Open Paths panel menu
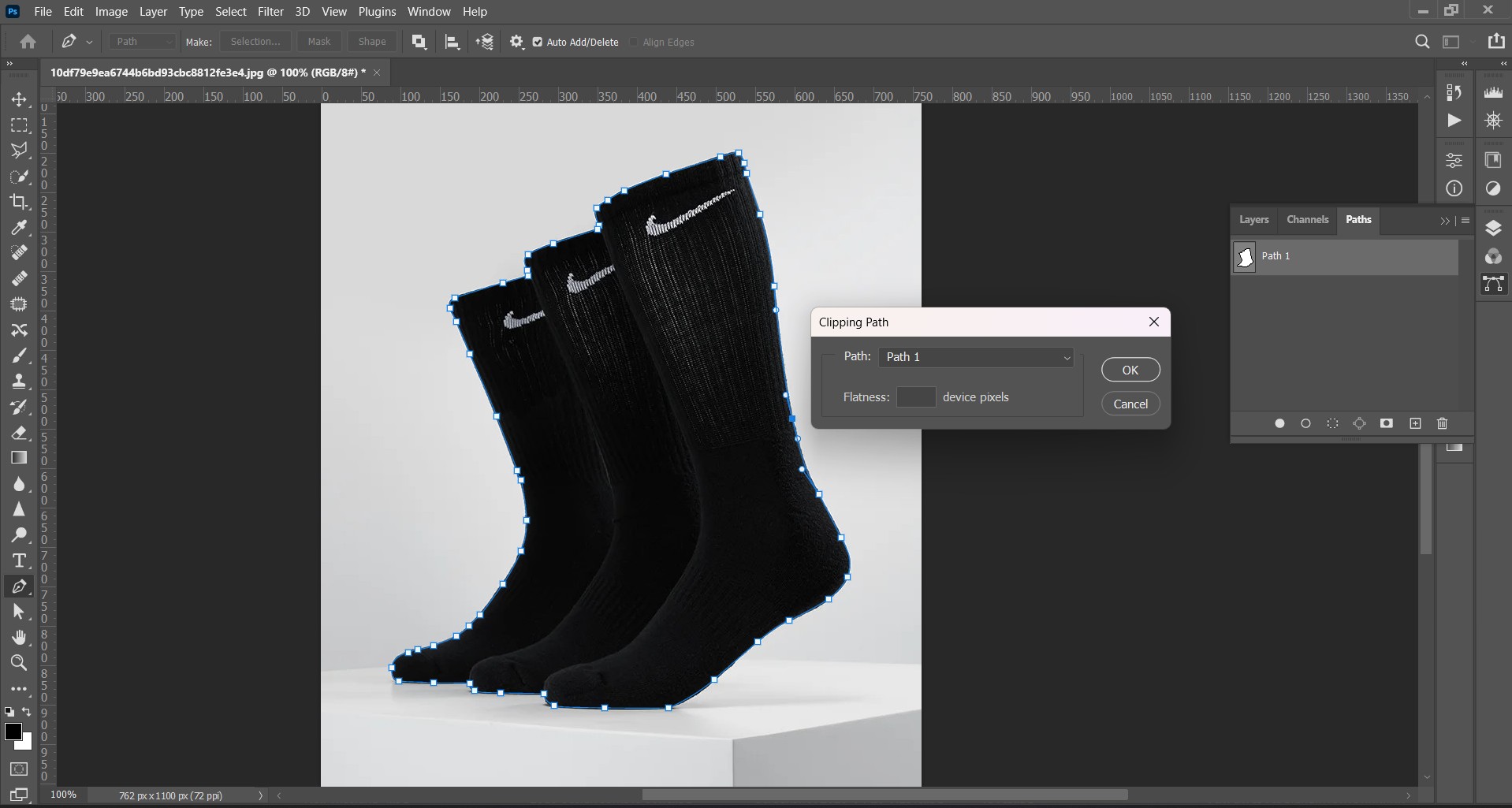The image size is (1512, 808). tap(1465, 221)
